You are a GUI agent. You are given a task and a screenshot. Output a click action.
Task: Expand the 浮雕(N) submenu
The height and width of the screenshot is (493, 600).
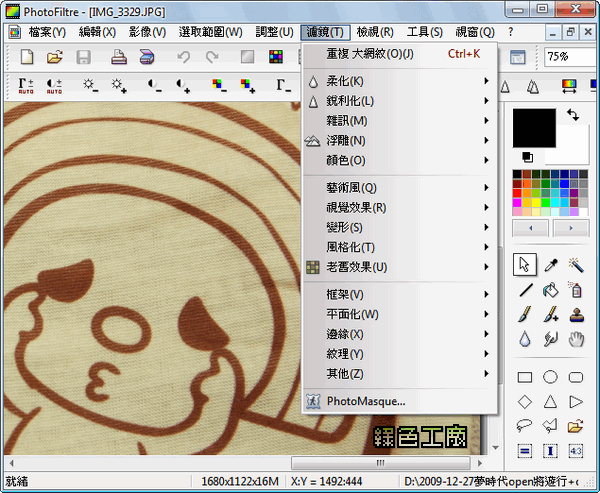tap(399, 141)
